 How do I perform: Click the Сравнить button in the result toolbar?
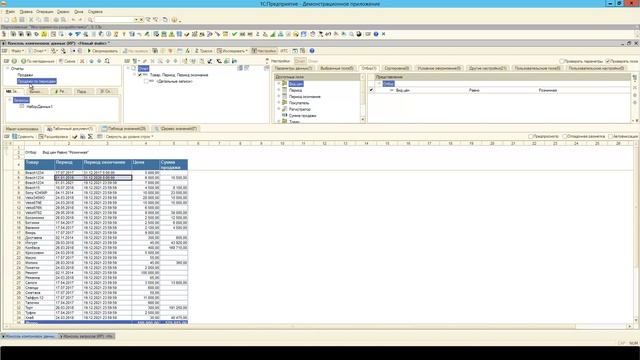point(23,137)
